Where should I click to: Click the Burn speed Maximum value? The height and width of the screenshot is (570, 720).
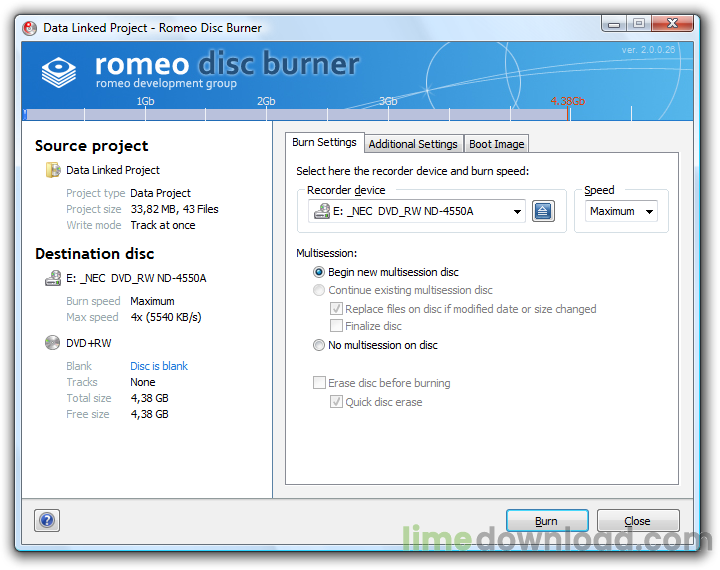pos(152,301)
